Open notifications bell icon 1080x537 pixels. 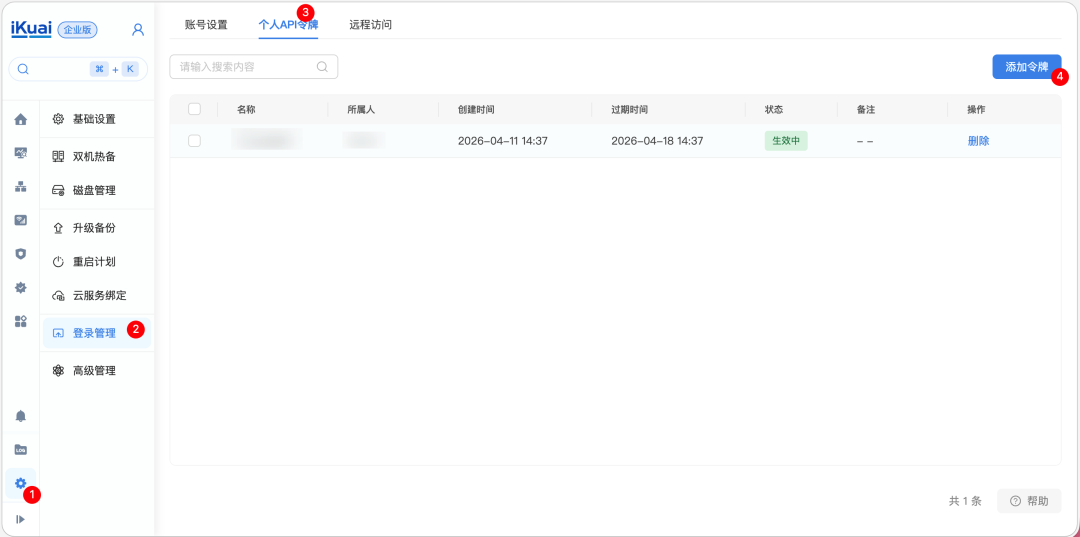pyautogui.click(x=21, y=416)
